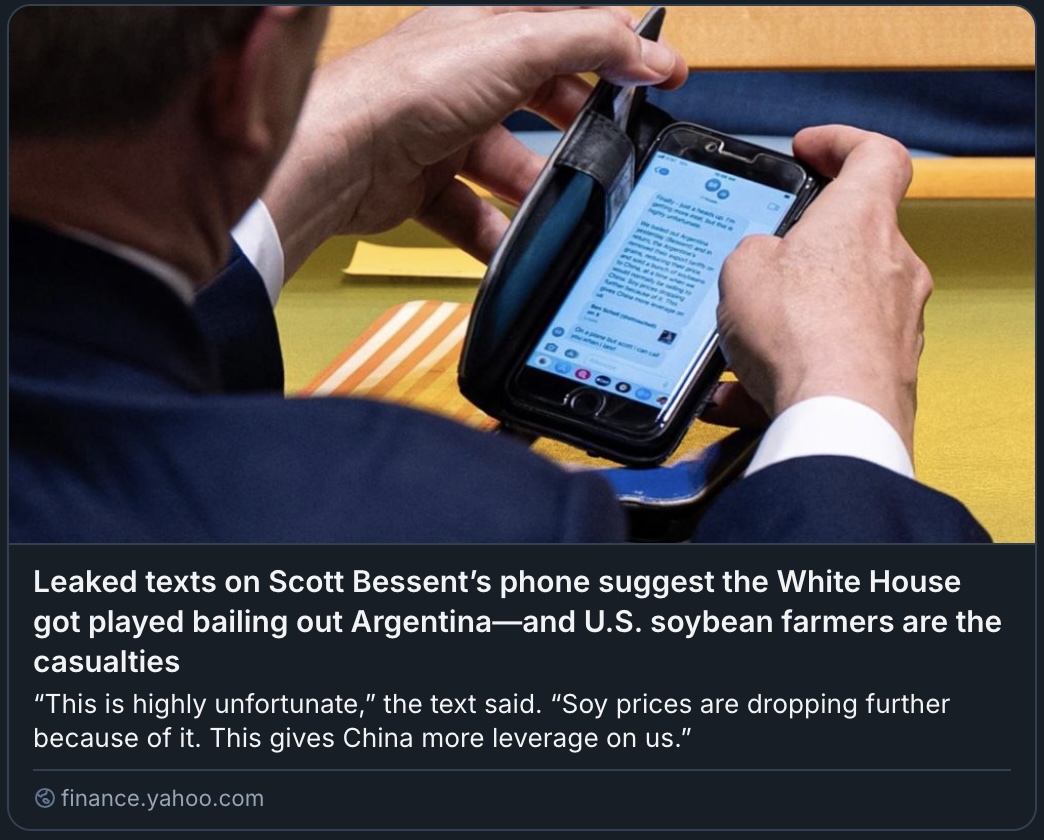Tap the video call icon in the phone's chat header

pyautogui.click(x=773, y=207)
